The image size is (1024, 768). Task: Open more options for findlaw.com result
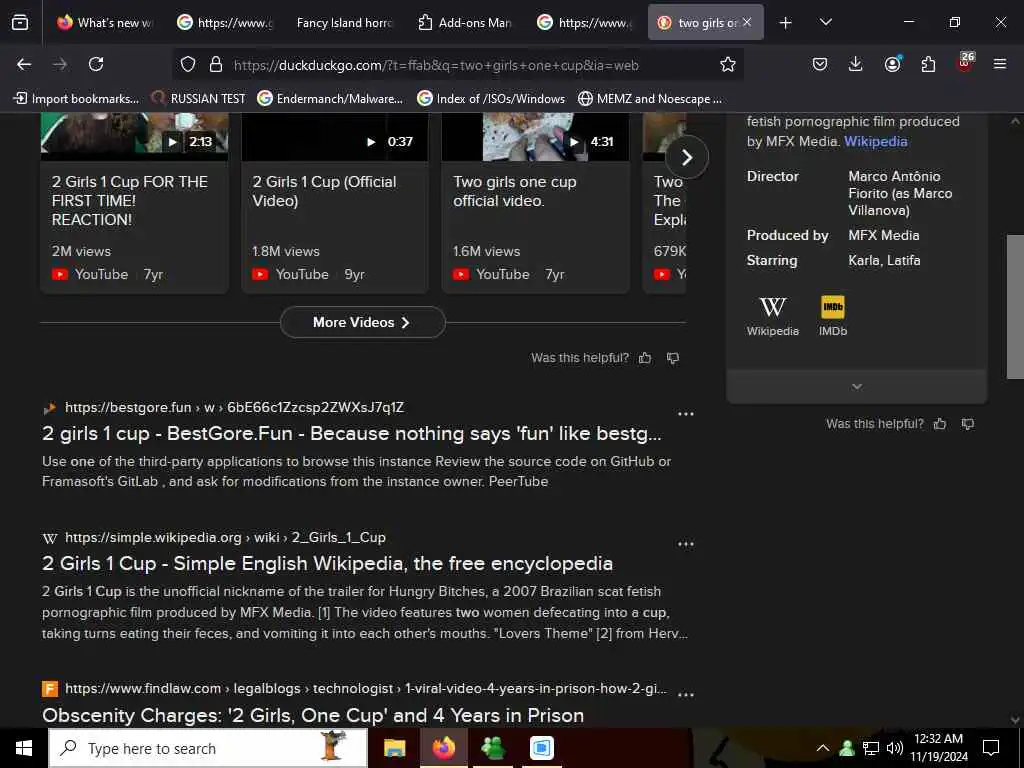[x=686, y=694]
